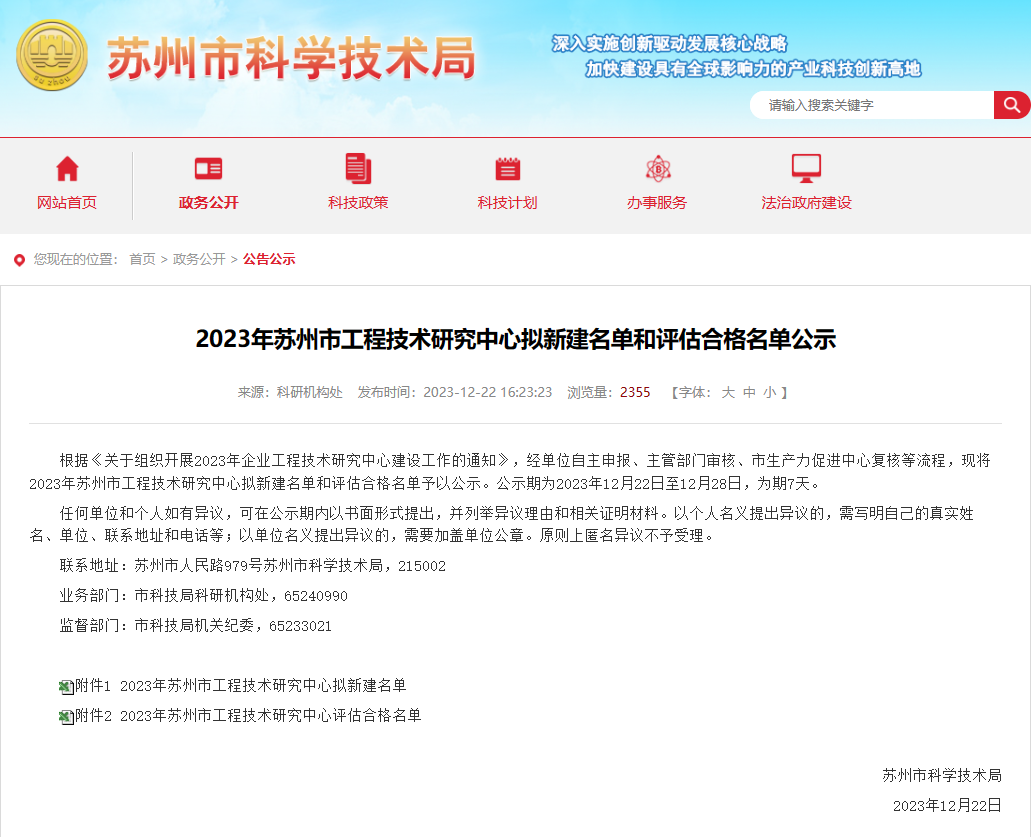Click the 法治政府建设 monitor icon
The image size is (1031, 837).
pyautogui.click(x=806, y=168)
